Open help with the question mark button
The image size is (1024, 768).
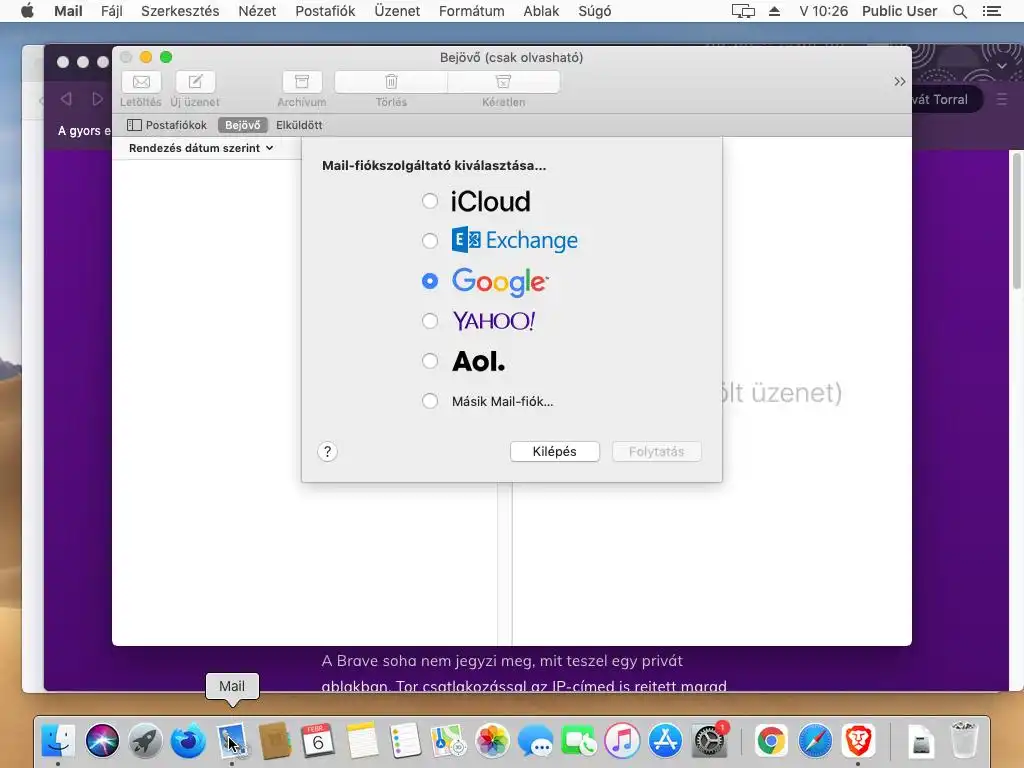click(x=328, y=451)
